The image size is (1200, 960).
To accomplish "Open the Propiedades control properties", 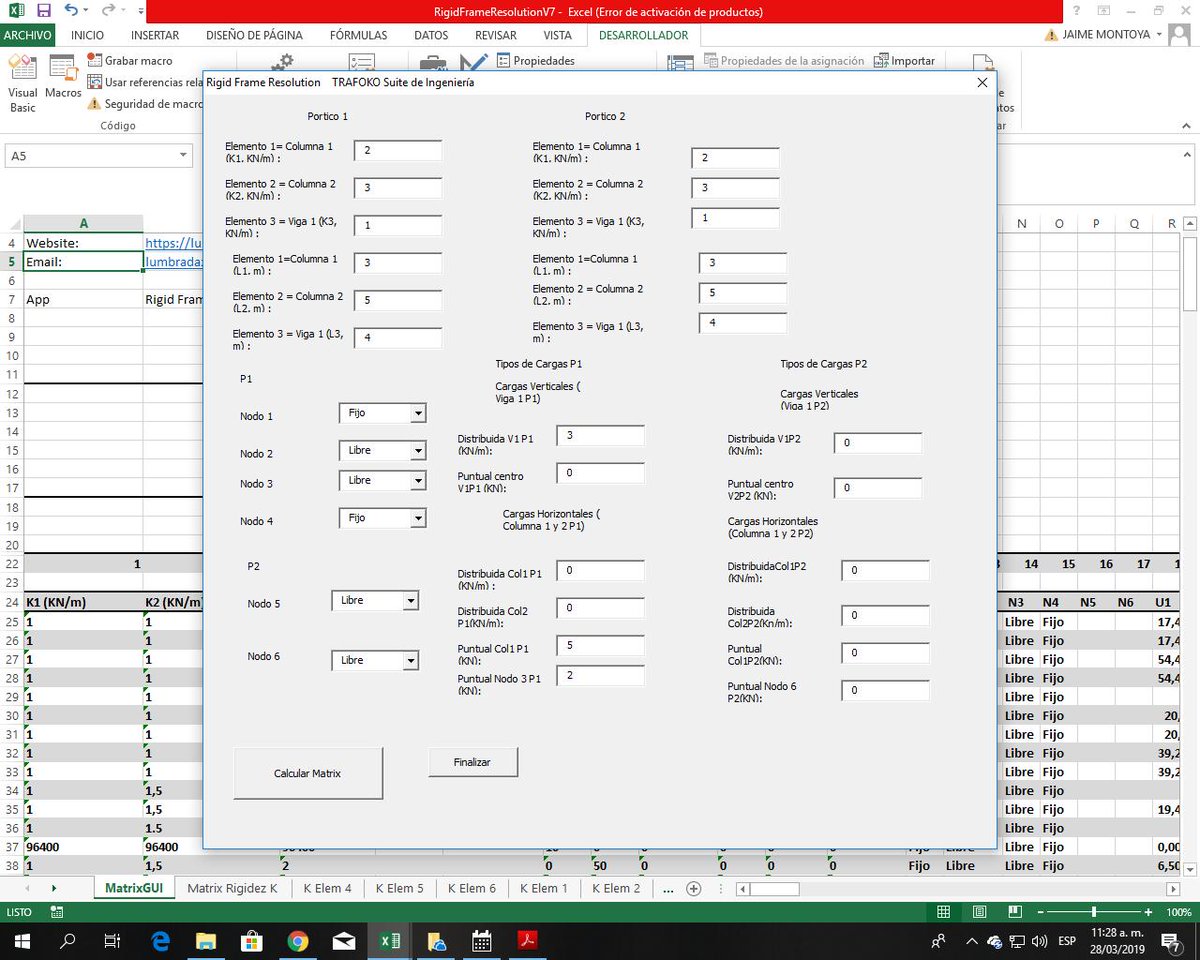I will (x=535, y=60).
